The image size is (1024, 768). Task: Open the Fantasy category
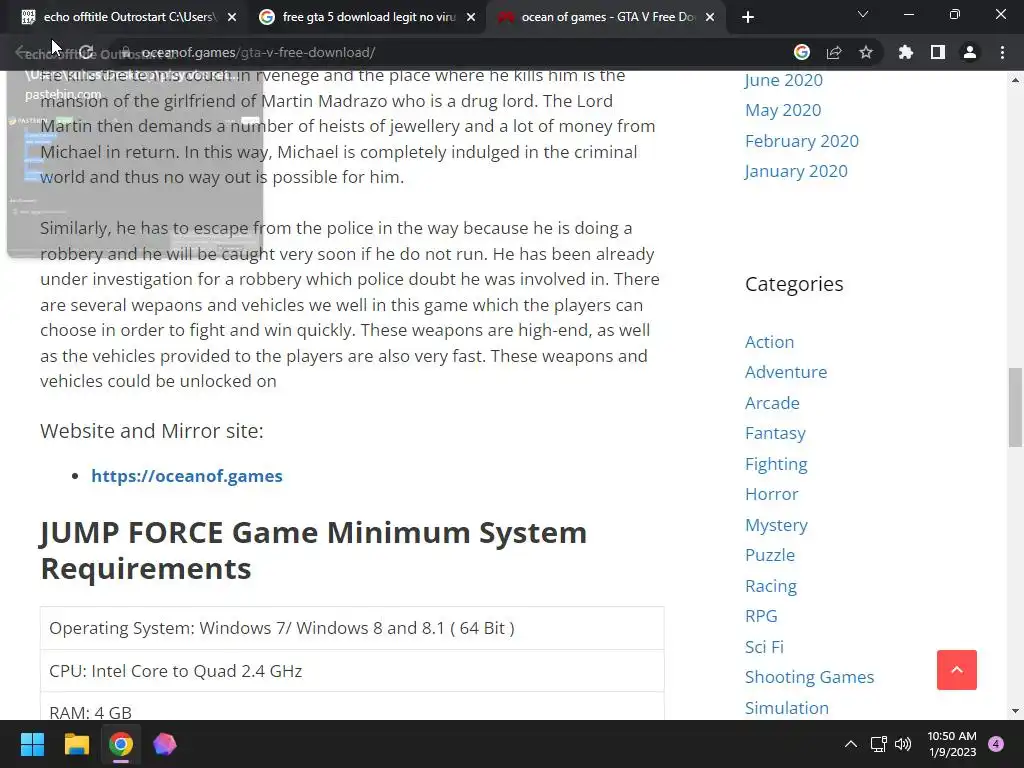click(x=775, y=434)
